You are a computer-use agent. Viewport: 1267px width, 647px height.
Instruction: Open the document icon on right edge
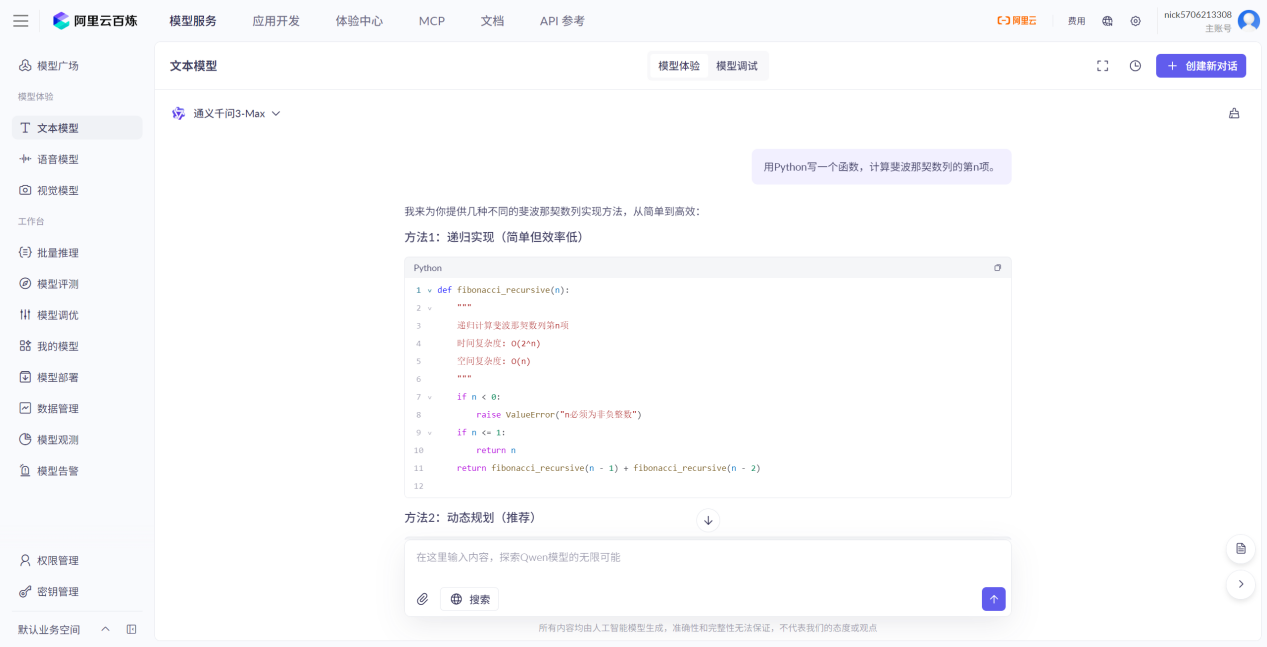coord(1241,549)
